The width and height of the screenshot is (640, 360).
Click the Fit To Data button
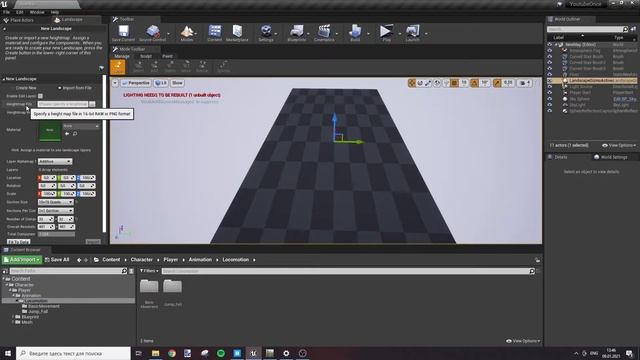tap(18, 242)
